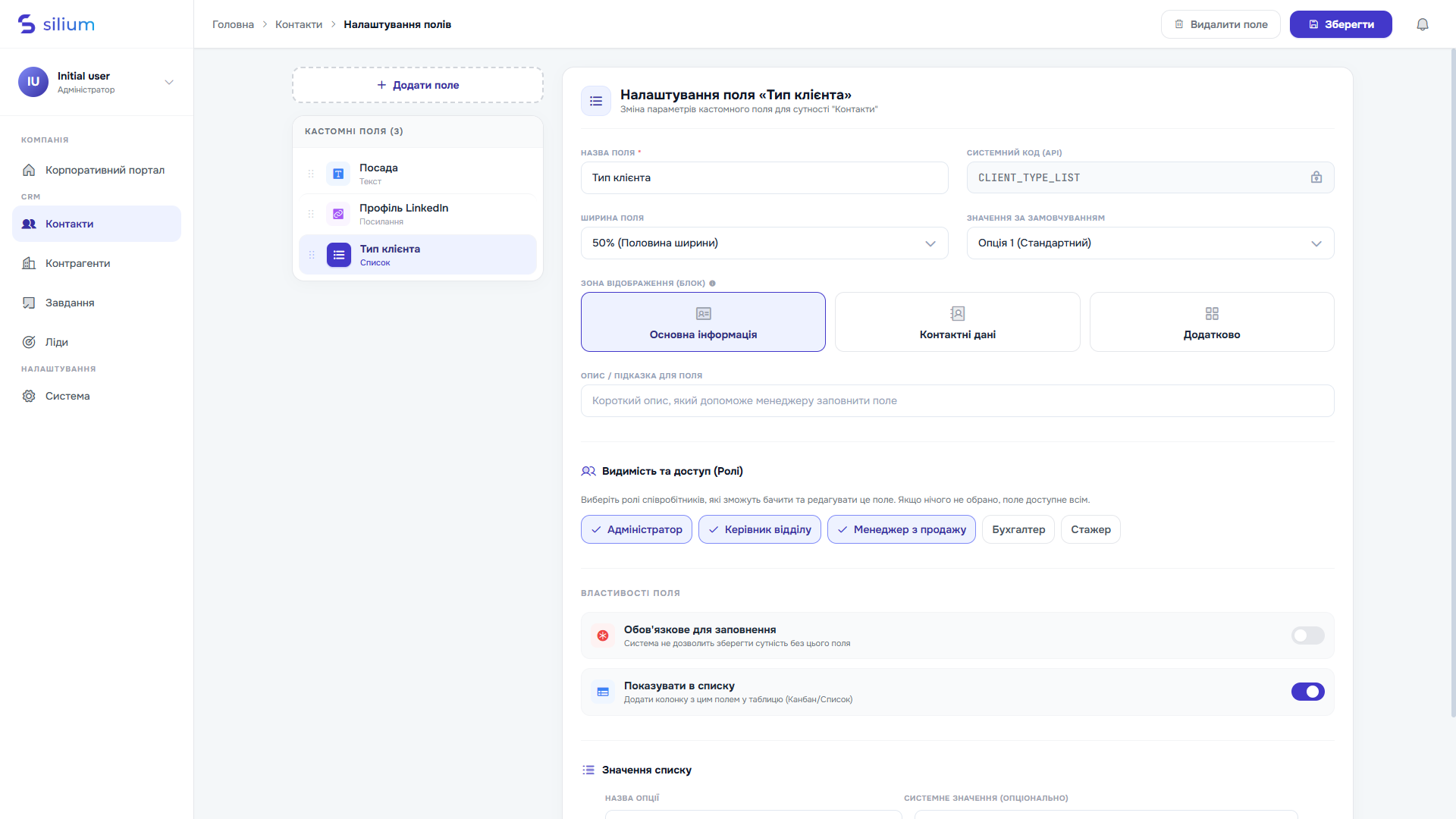Screen dimensions: 1456x819
Task: Open Контрагенти section
Action: tap(96, 263)
